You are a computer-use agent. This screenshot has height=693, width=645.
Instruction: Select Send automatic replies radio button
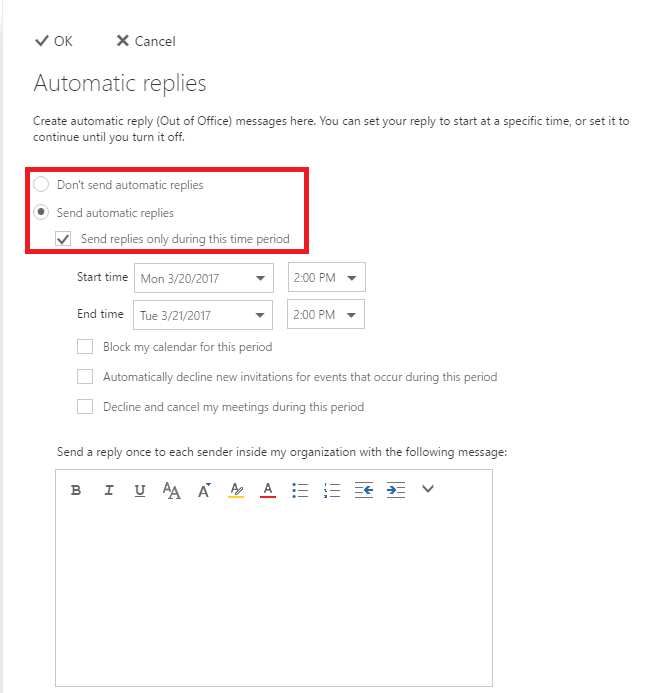(41, 213)
